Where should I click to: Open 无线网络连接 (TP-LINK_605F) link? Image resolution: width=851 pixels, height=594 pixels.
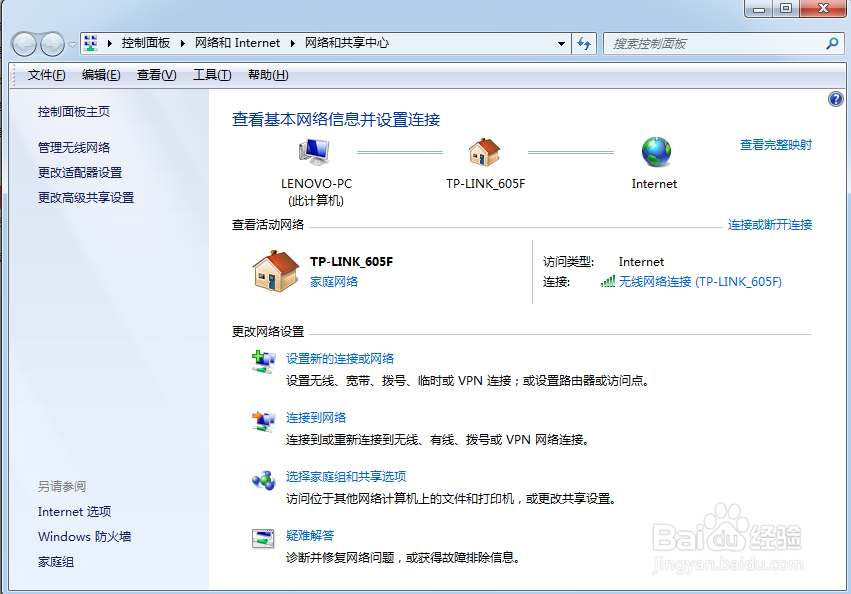coord(700,282)
